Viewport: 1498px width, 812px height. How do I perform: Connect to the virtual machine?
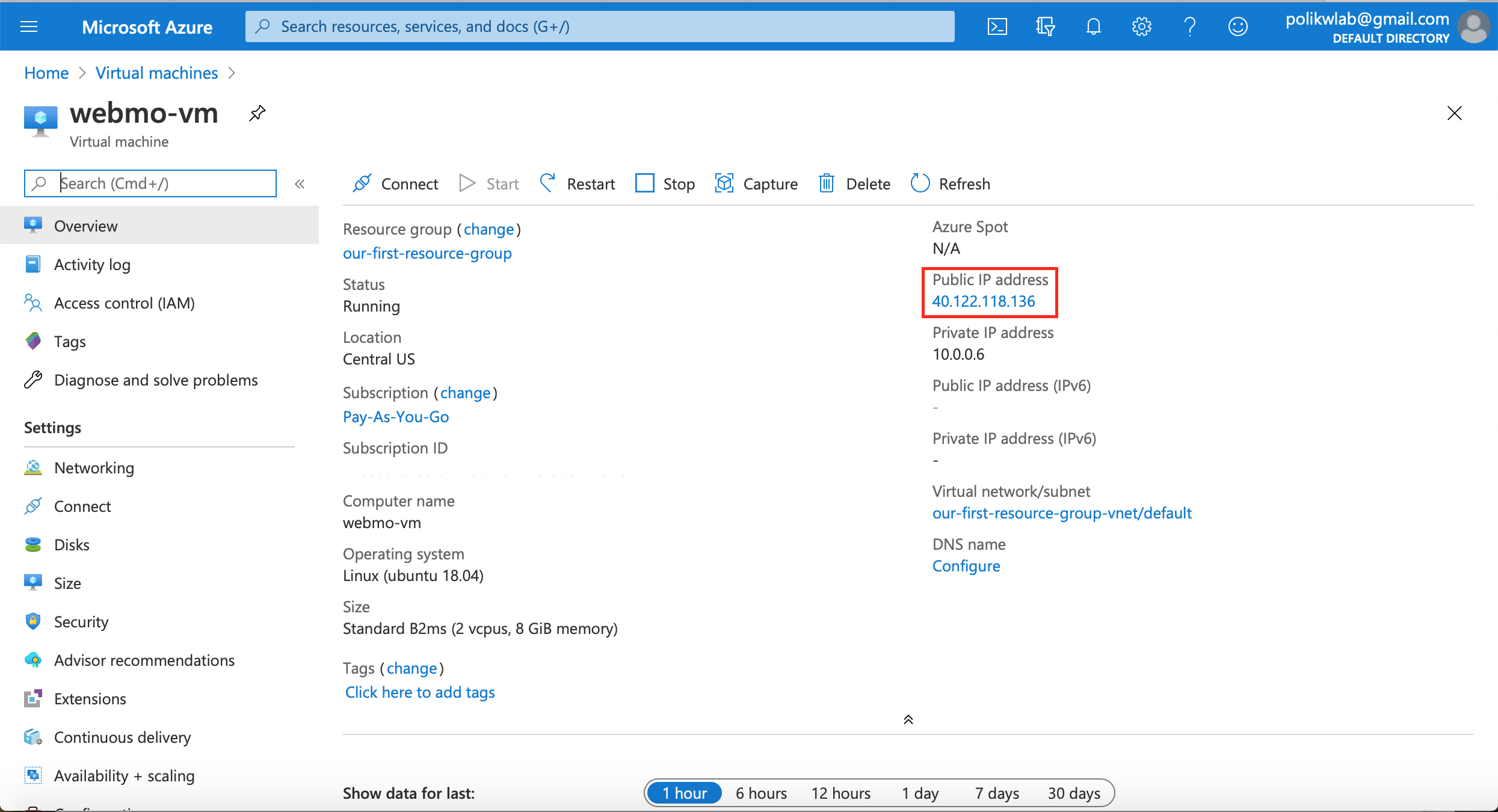tap(395, 183)
